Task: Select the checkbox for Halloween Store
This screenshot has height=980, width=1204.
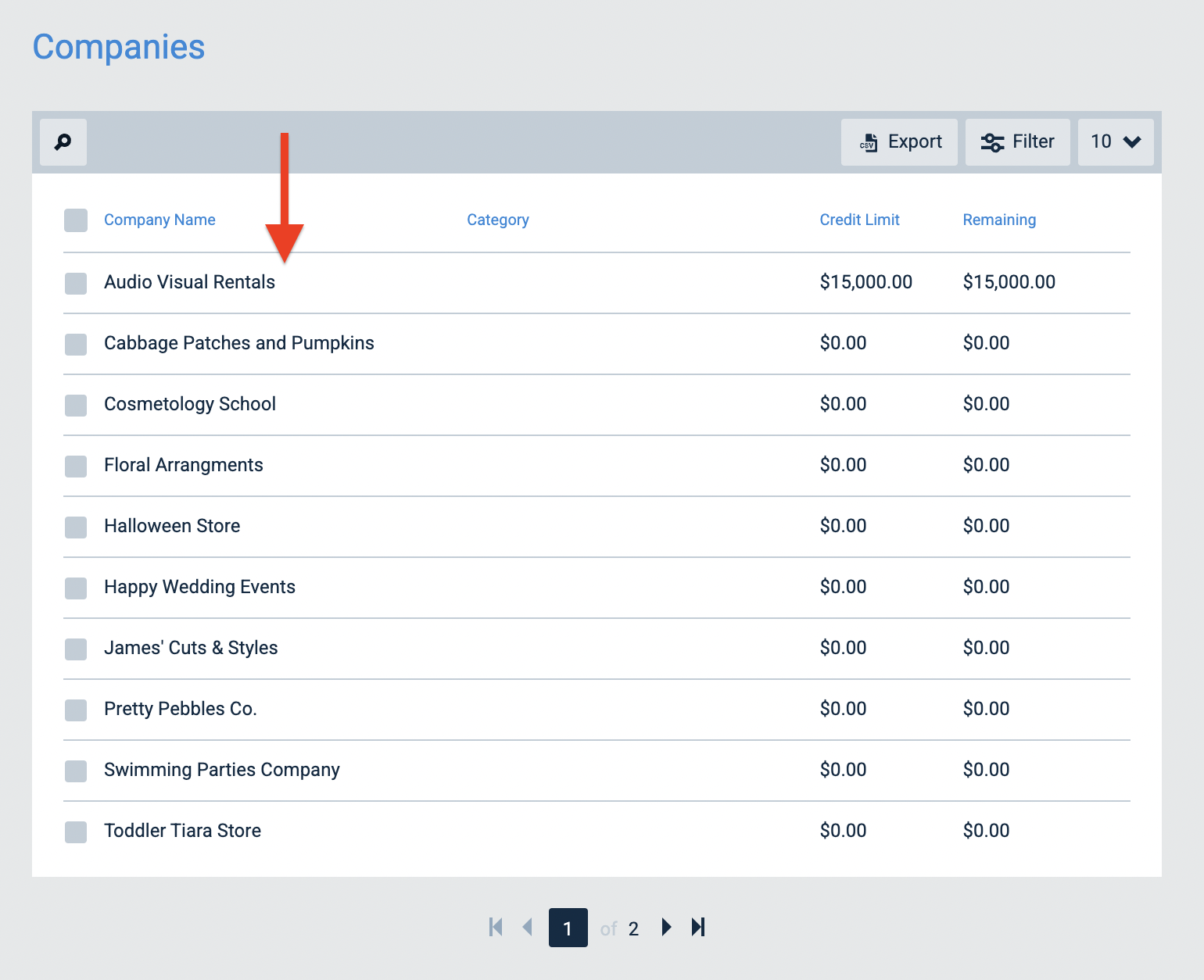Action: (75, 528)
